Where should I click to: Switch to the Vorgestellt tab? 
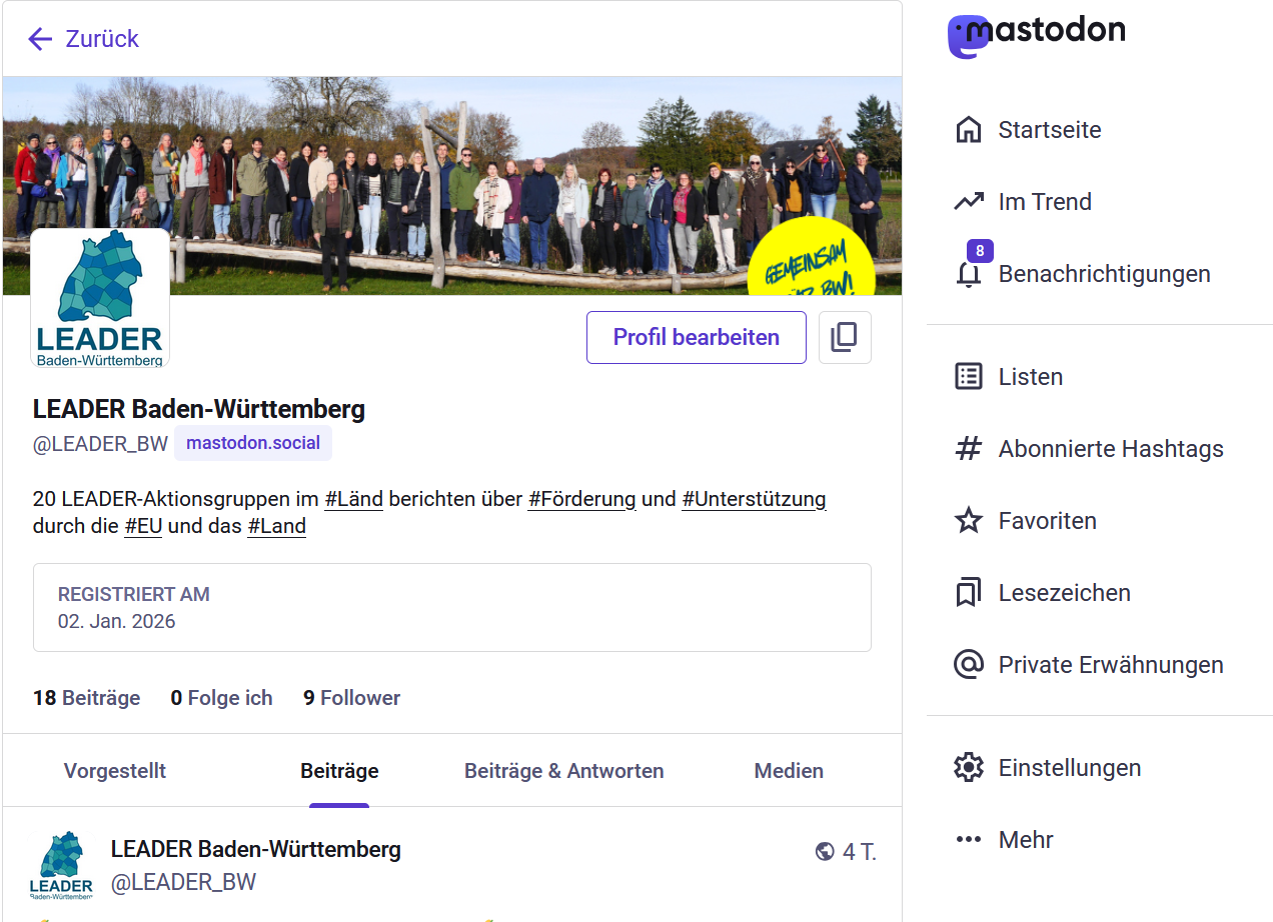point(115,771)
